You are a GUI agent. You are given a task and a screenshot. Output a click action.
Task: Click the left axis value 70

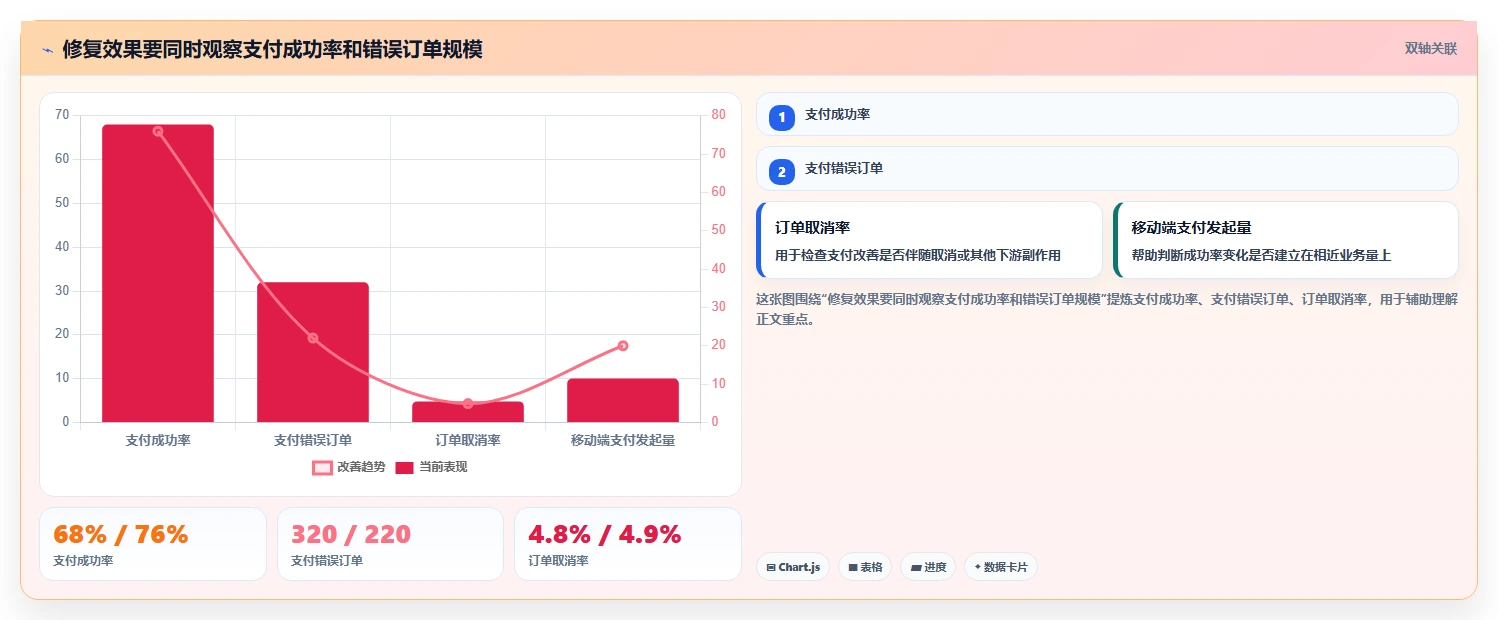tap(62, 115)
